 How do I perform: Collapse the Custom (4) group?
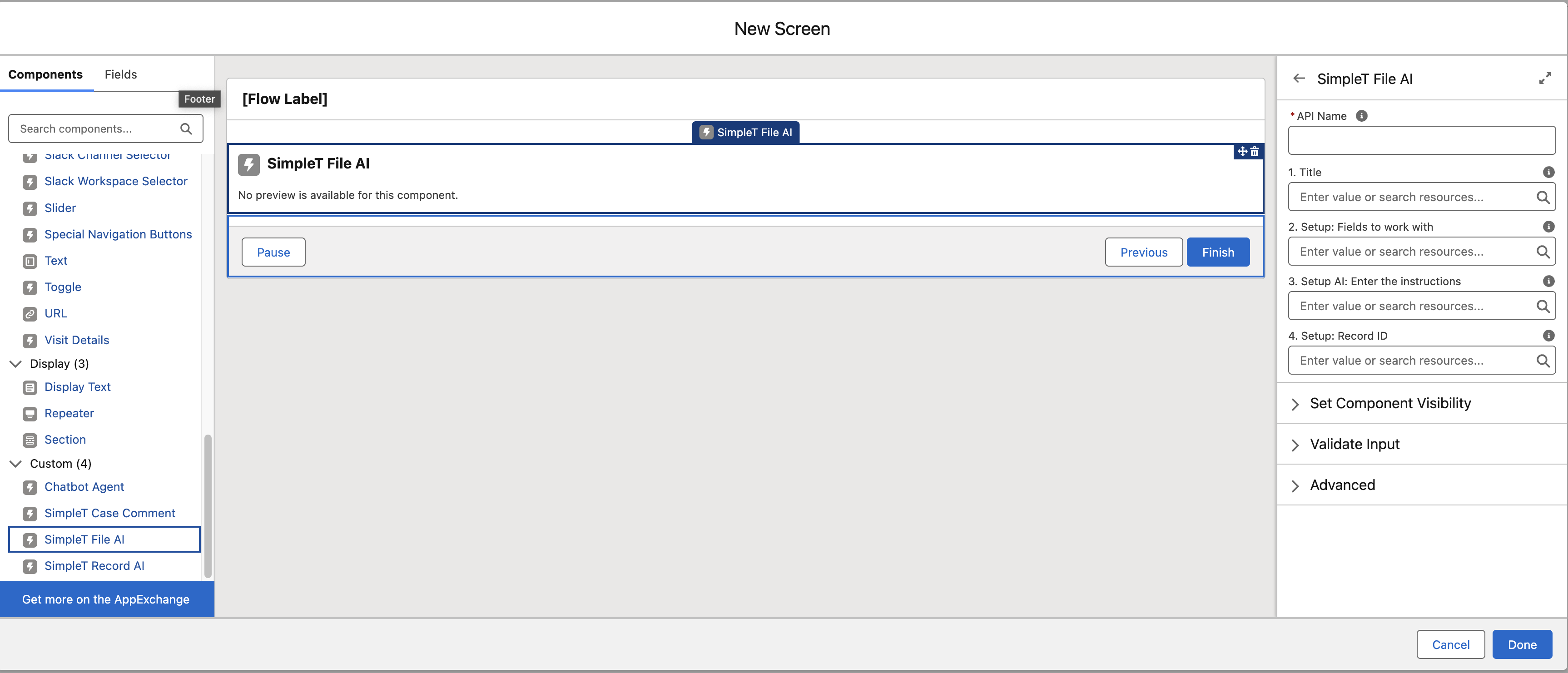[16, 464]
